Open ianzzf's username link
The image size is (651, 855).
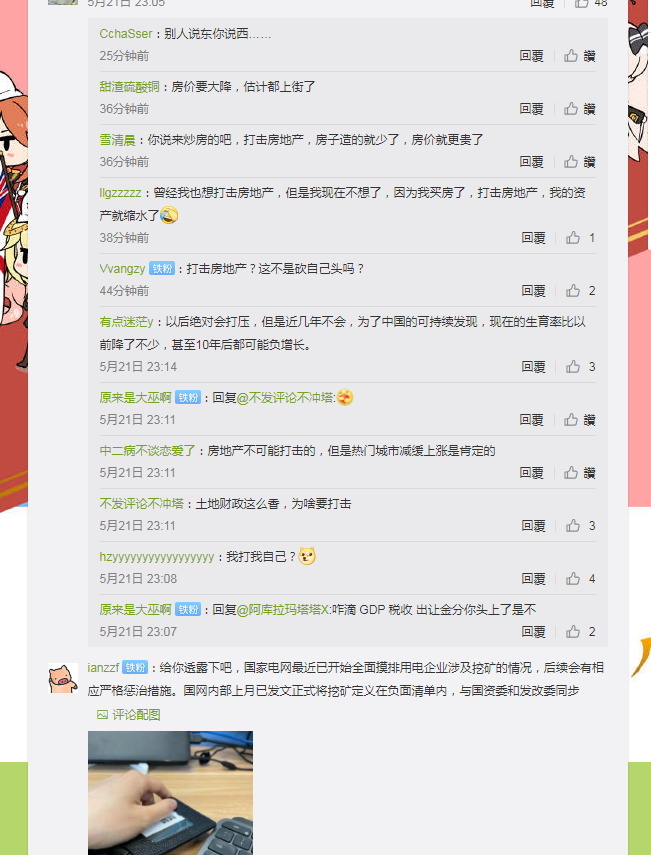click(104, 667)
